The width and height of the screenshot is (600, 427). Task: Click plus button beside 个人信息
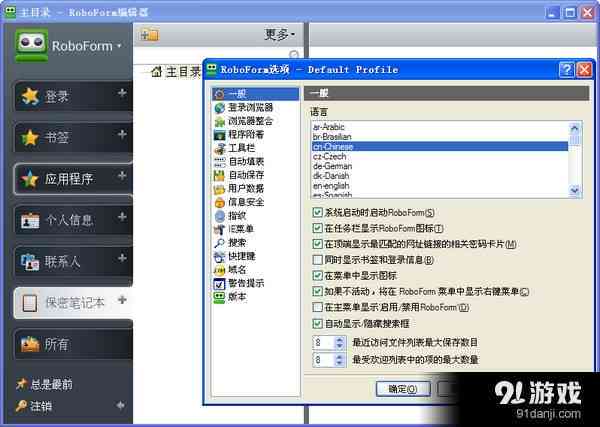point(122,217)
